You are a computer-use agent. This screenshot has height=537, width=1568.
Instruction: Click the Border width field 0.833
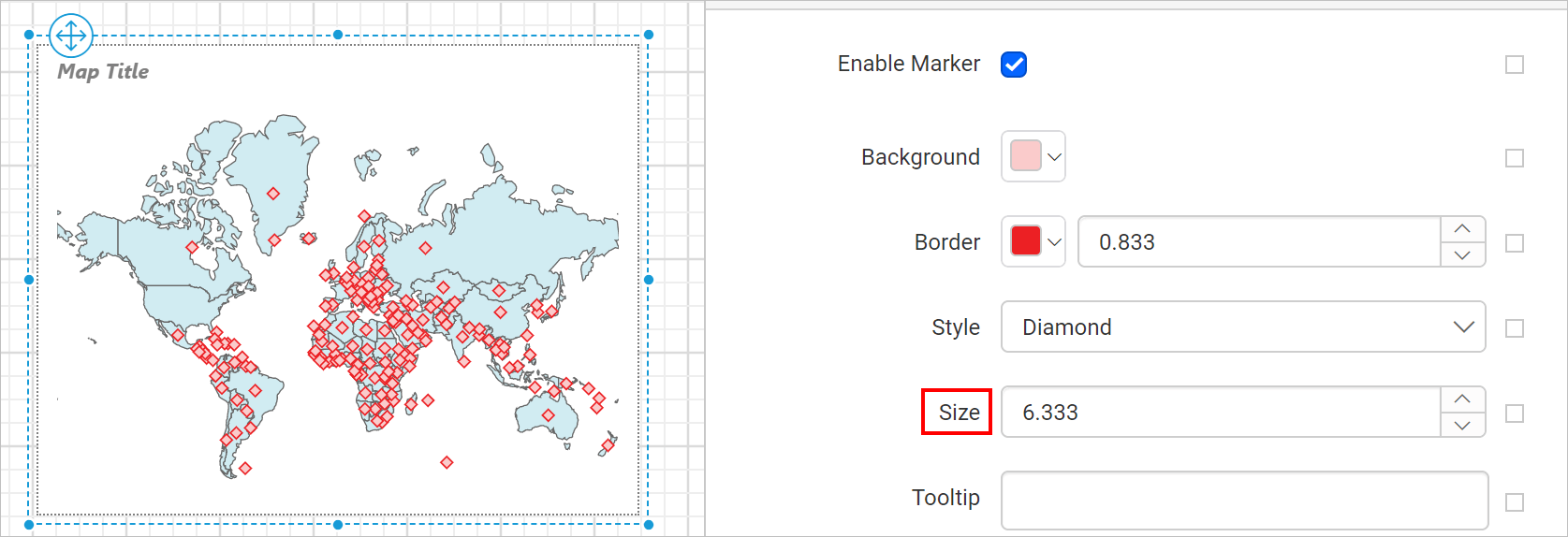[1259, 241]
